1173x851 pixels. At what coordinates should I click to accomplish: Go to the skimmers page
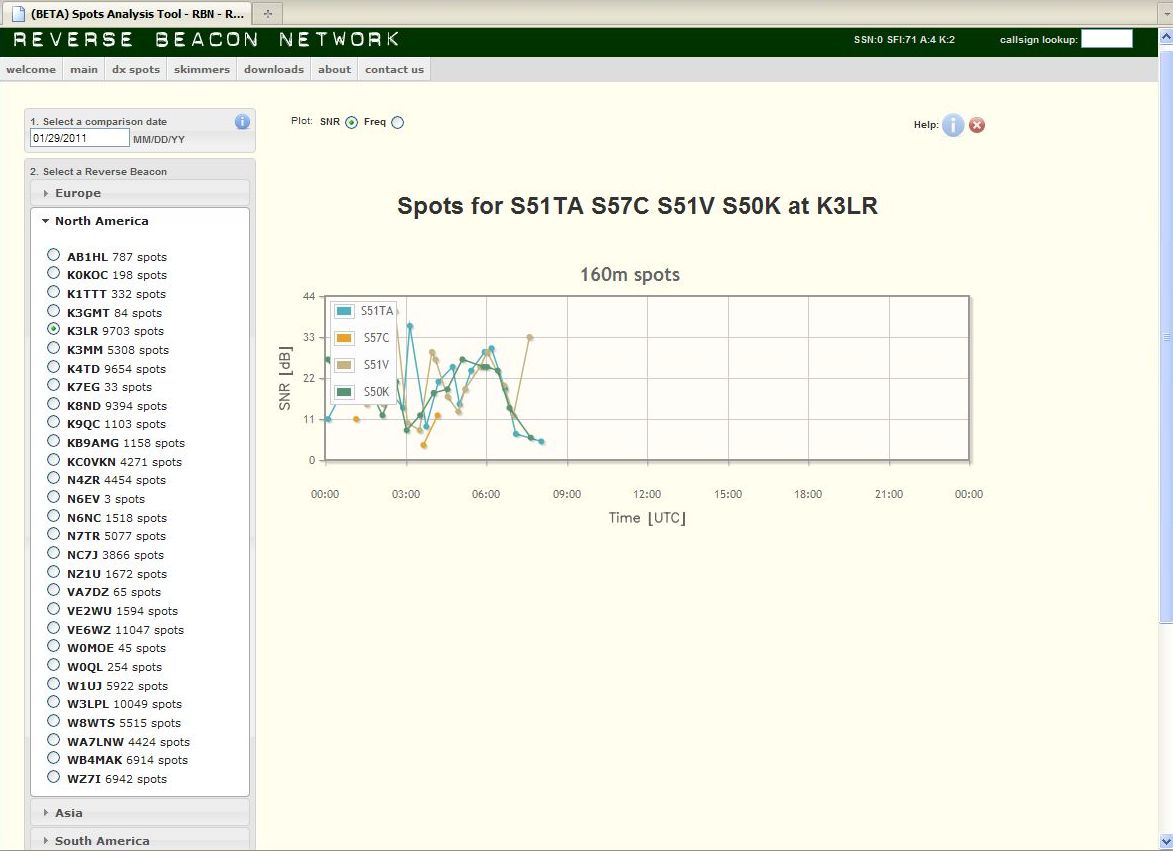[202, 69]
